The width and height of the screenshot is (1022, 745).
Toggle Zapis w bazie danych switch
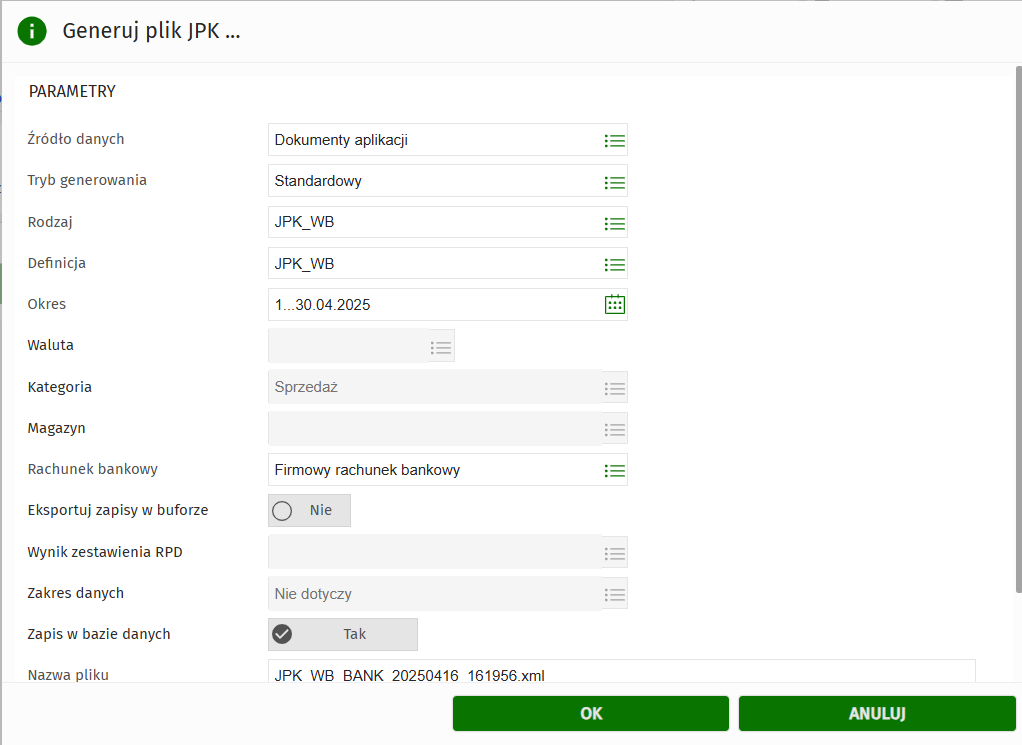pos(342,635)
